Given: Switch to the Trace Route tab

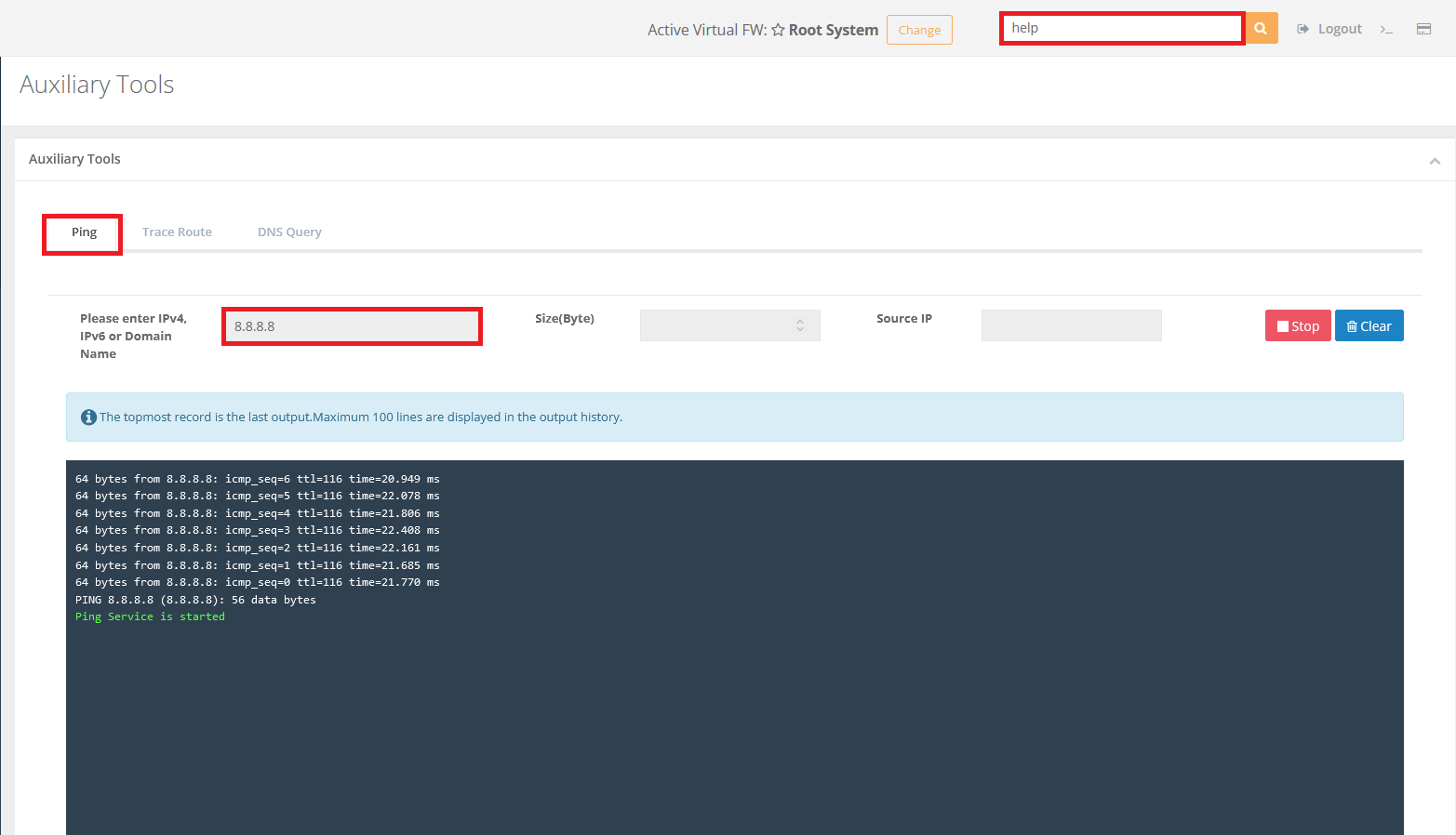Looking at the screenshot, I should point(177,232).
